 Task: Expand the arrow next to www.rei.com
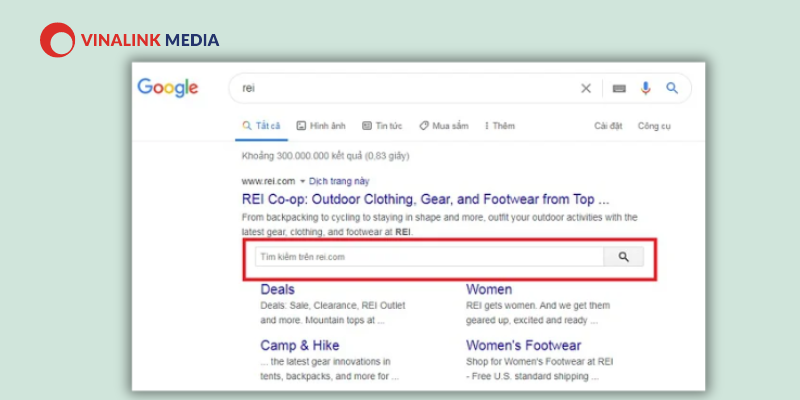302,181
